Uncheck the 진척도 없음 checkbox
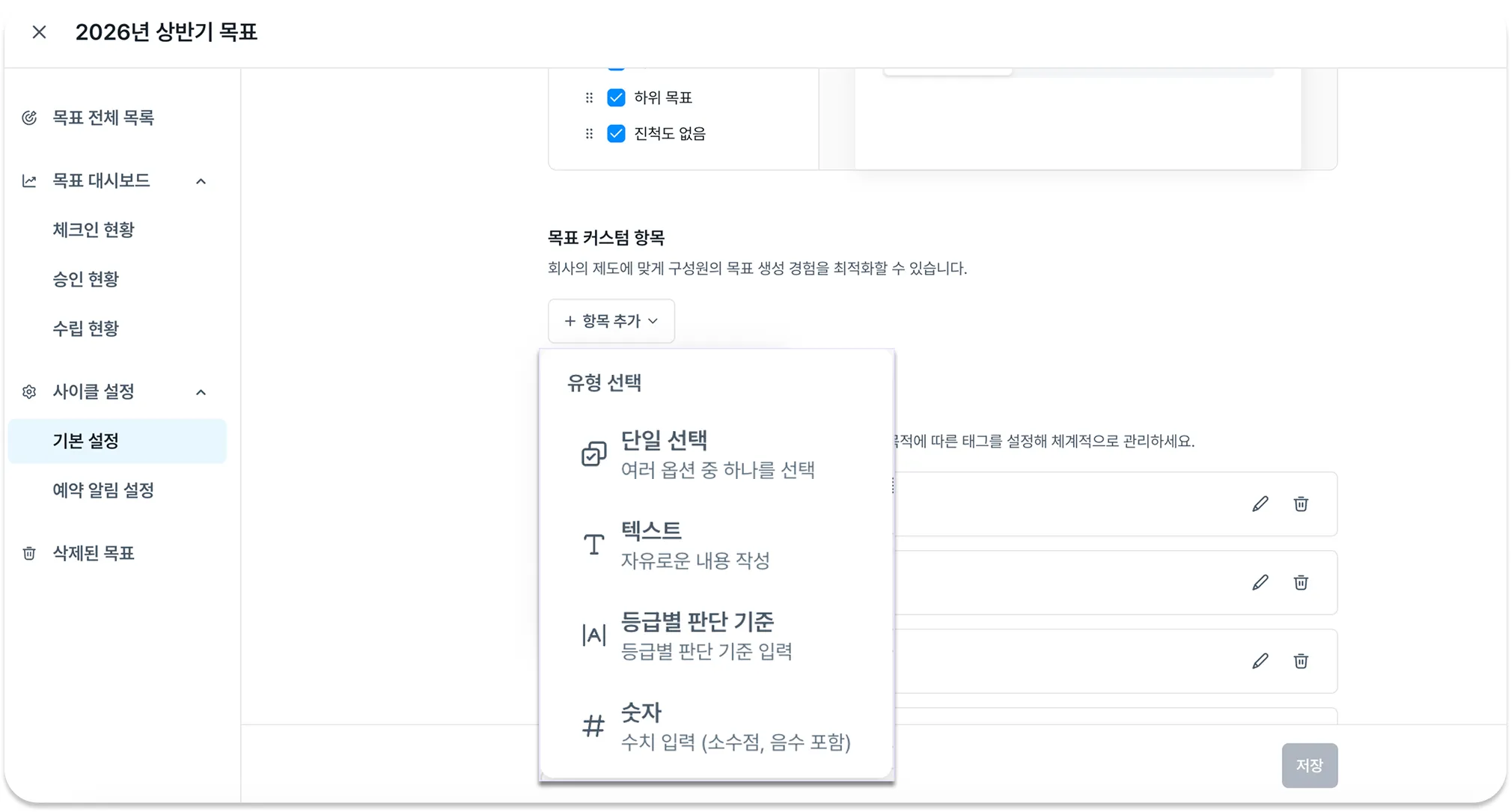This screenshot has height=812, width=1511. [616, 133]
